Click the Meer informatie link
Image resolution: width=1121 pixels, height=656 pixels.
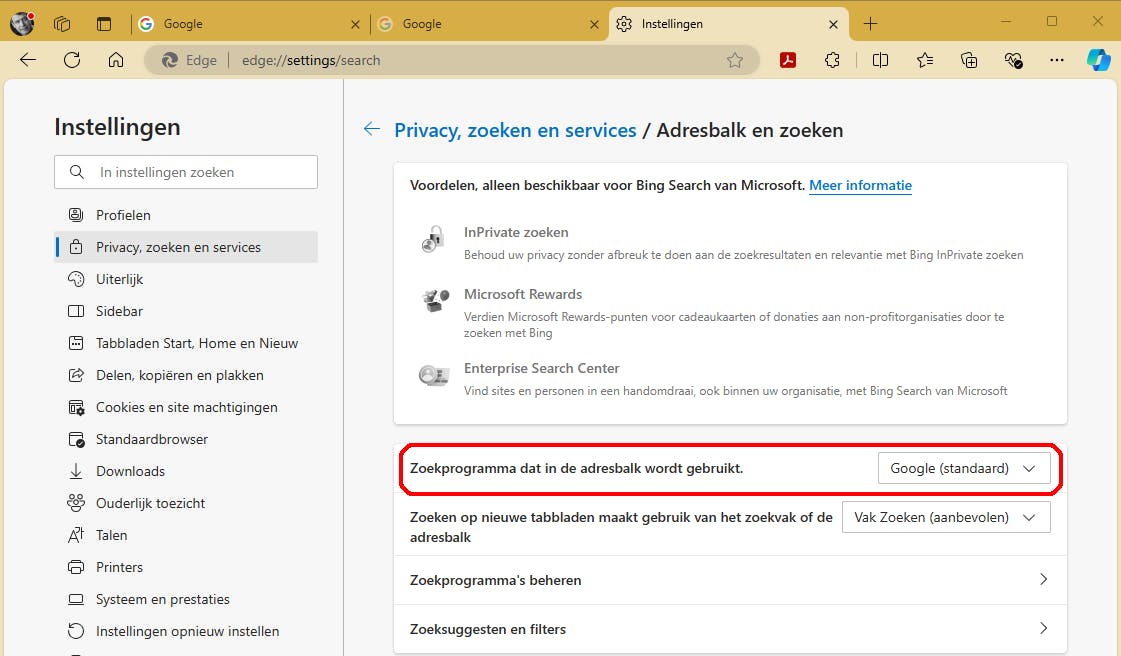(x=860, y=185)
